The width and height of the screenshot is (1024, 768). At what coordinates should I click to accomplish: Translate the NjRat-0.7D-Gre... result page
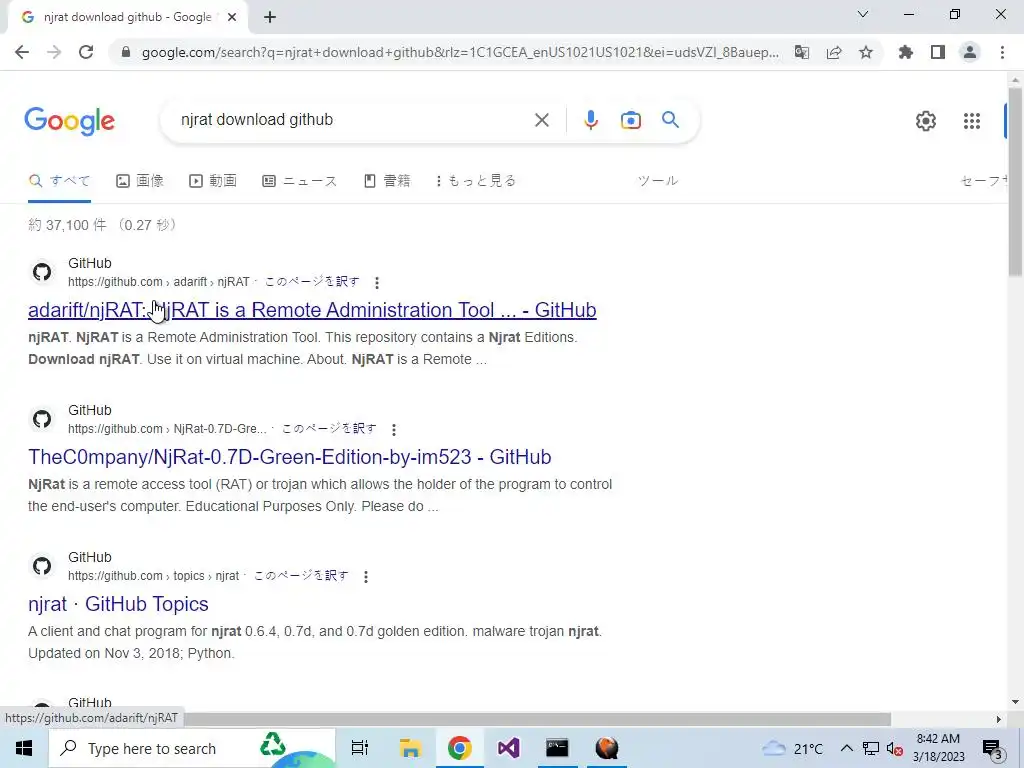328,429
